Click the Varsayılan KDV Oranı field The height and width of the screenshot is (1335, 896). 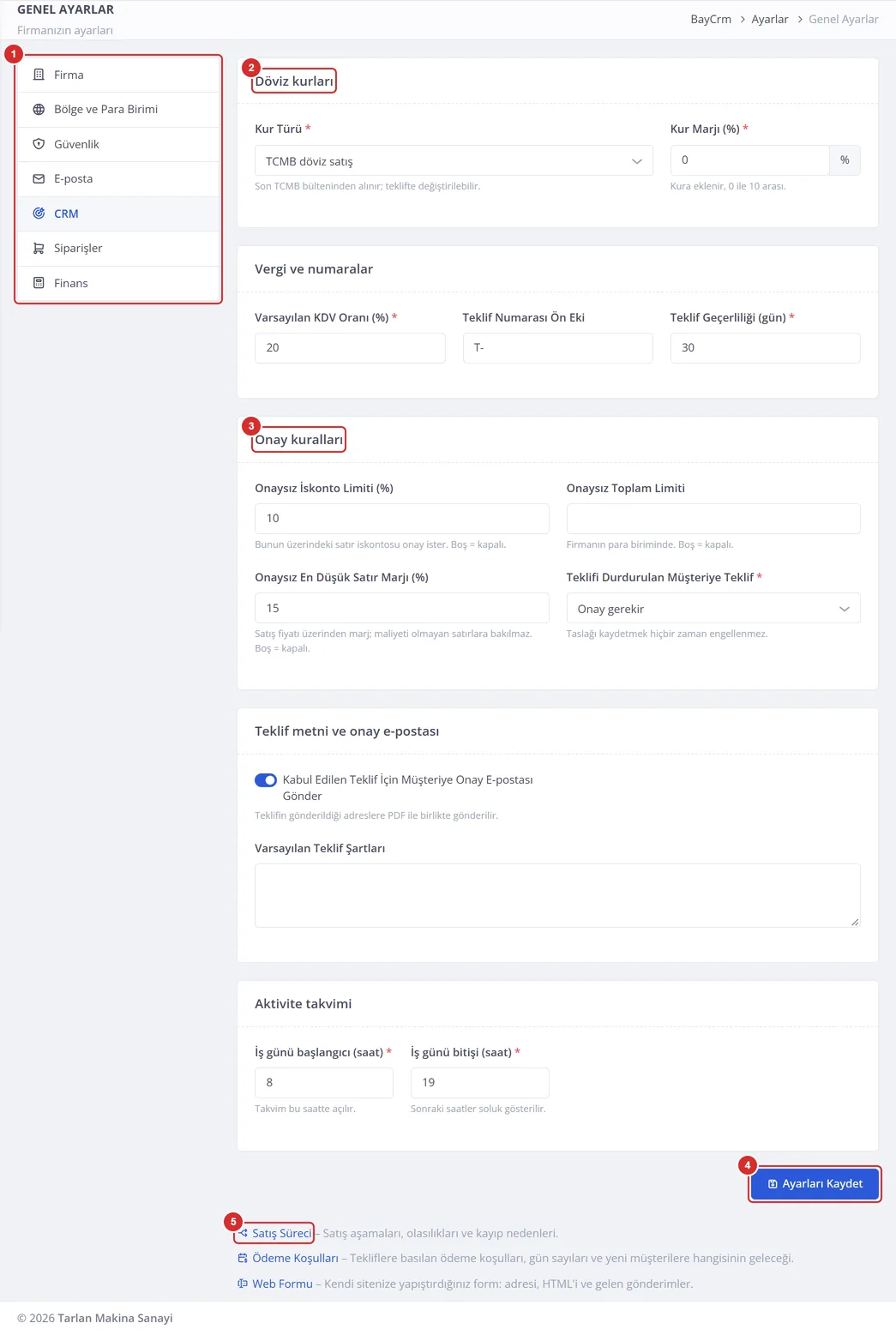pyautogui.click(x=350, y=348)
